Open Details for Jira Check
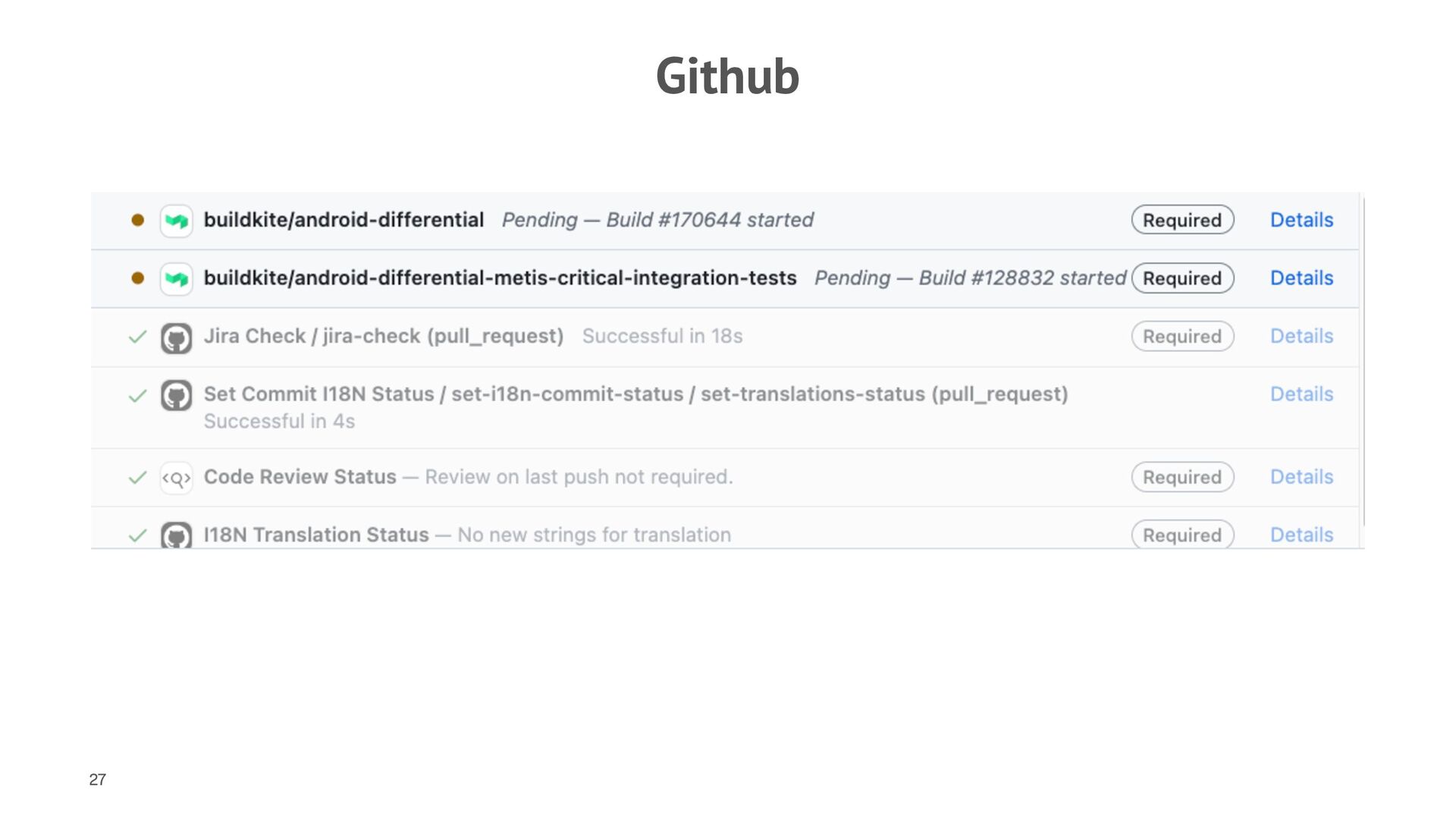Viewport: 1456px width, 819px height. coord(1301,336)
